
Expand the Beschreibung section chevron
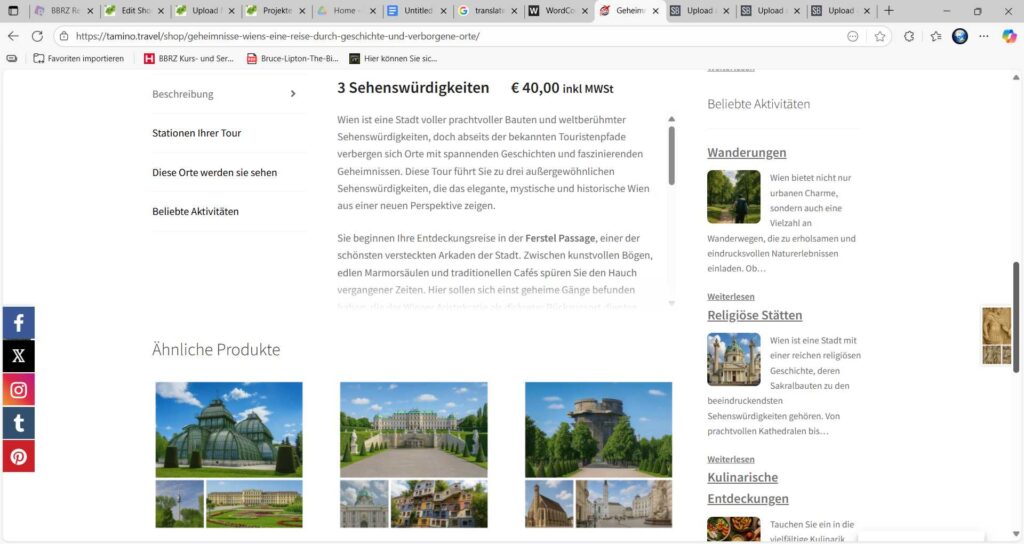tap(293, 94)
